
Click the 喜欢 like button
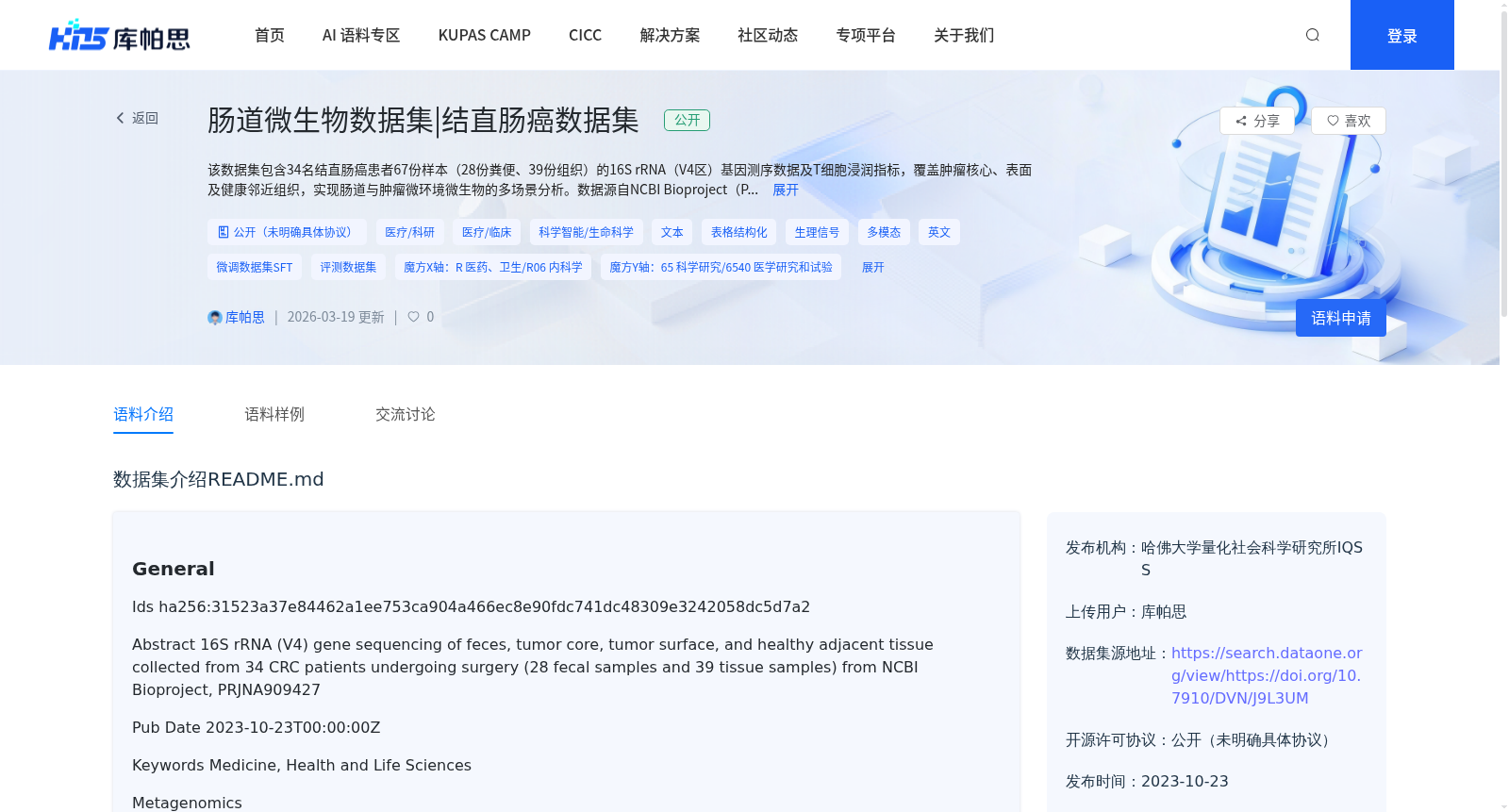tap(1349, 121)
